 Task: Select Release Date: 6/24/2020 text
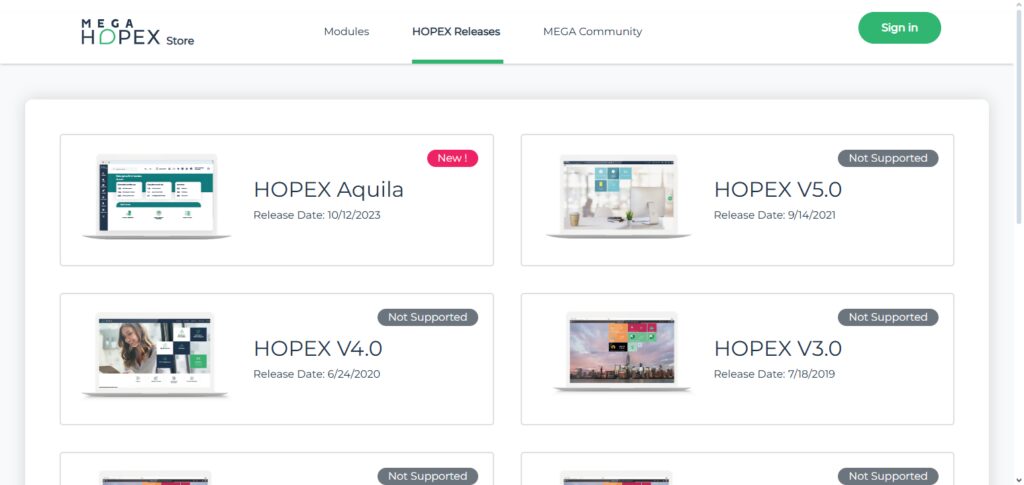317,374
